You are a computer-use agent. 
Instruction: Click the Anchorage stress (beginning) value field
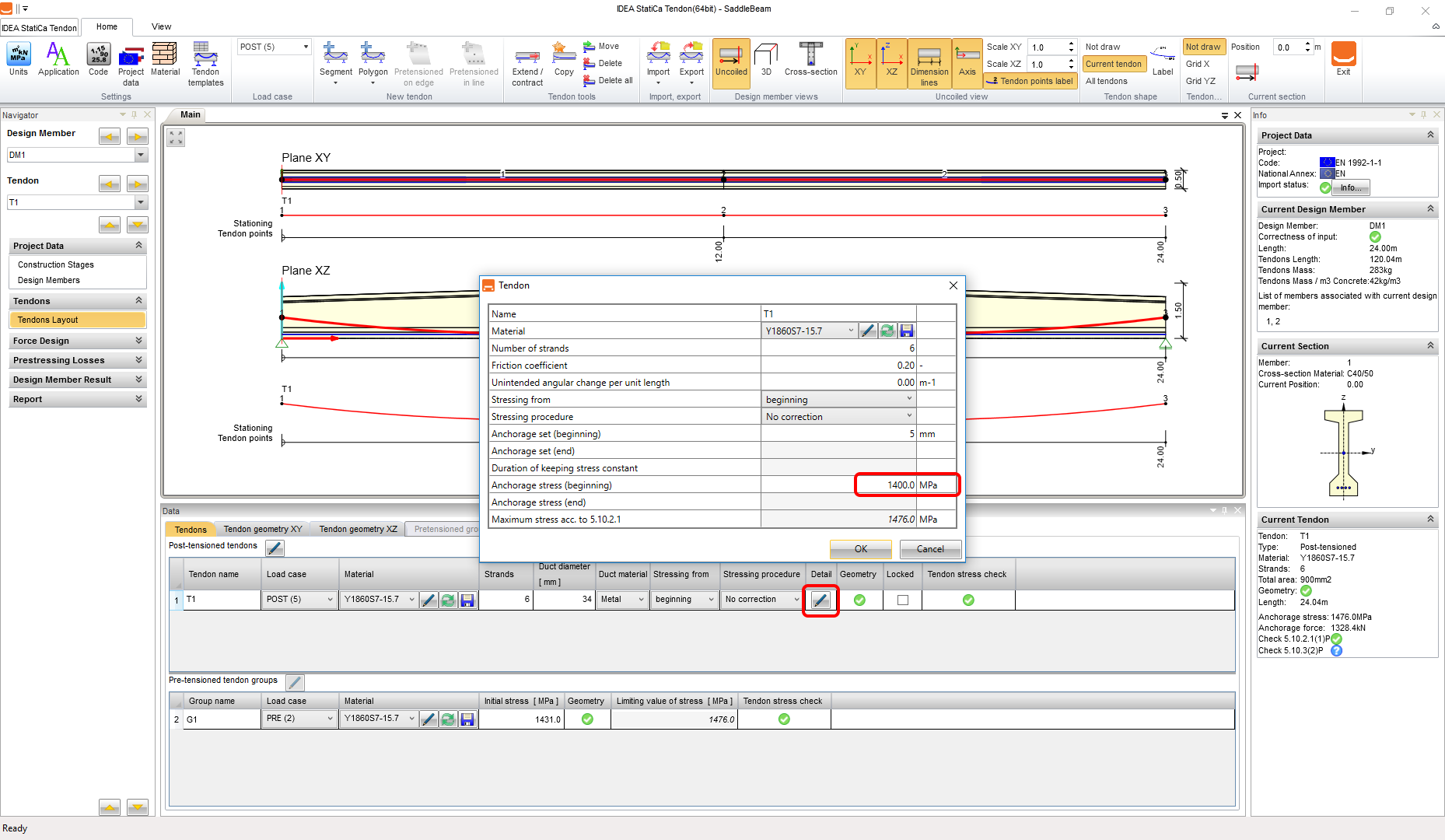(x=885, y=485)
